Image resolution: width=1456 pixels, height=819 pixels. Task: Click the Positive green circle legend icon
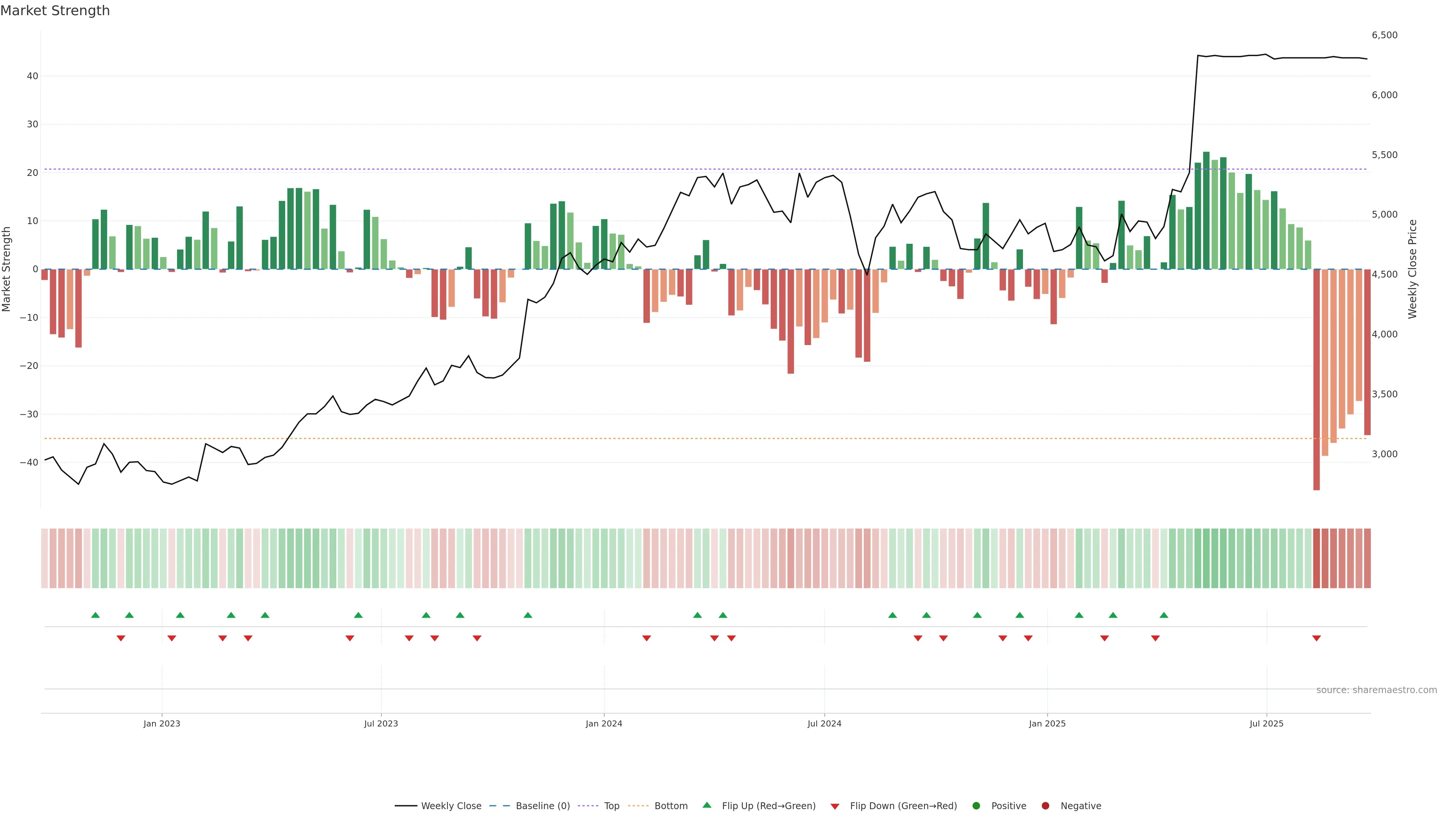[976, 806]
